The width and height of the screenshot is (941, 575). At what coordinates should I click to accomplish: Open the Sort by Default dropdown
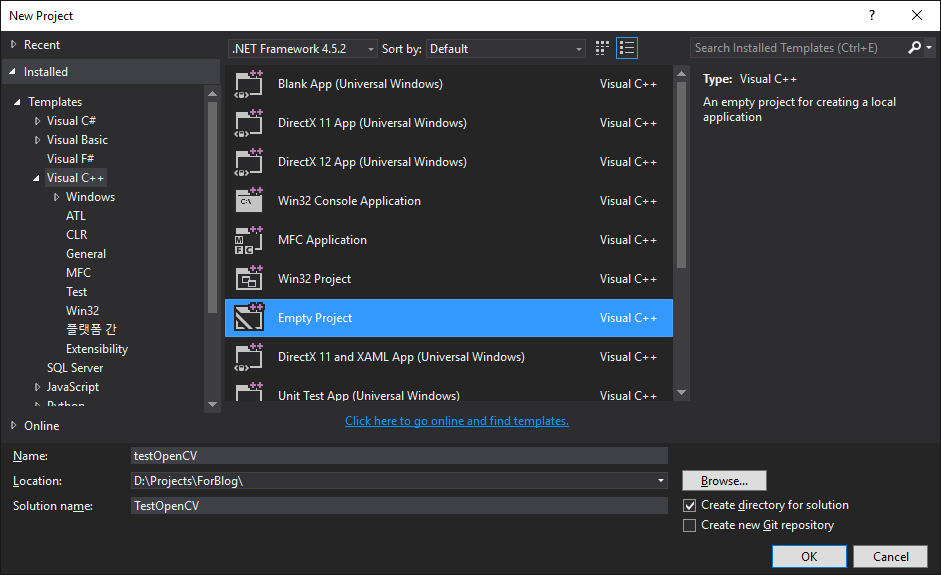(505, 49)
